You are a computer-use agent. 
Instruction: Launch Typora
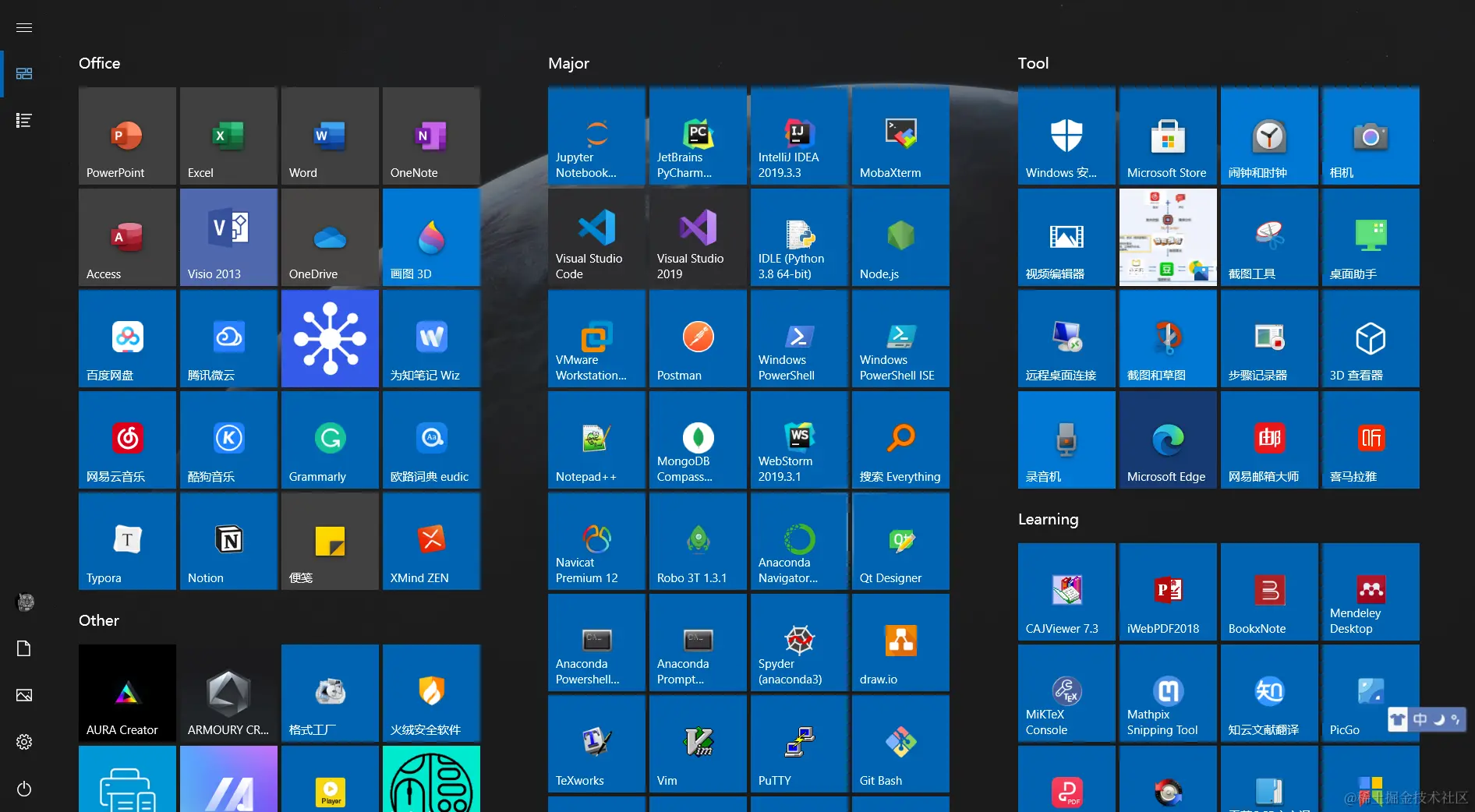coord(127,541)
